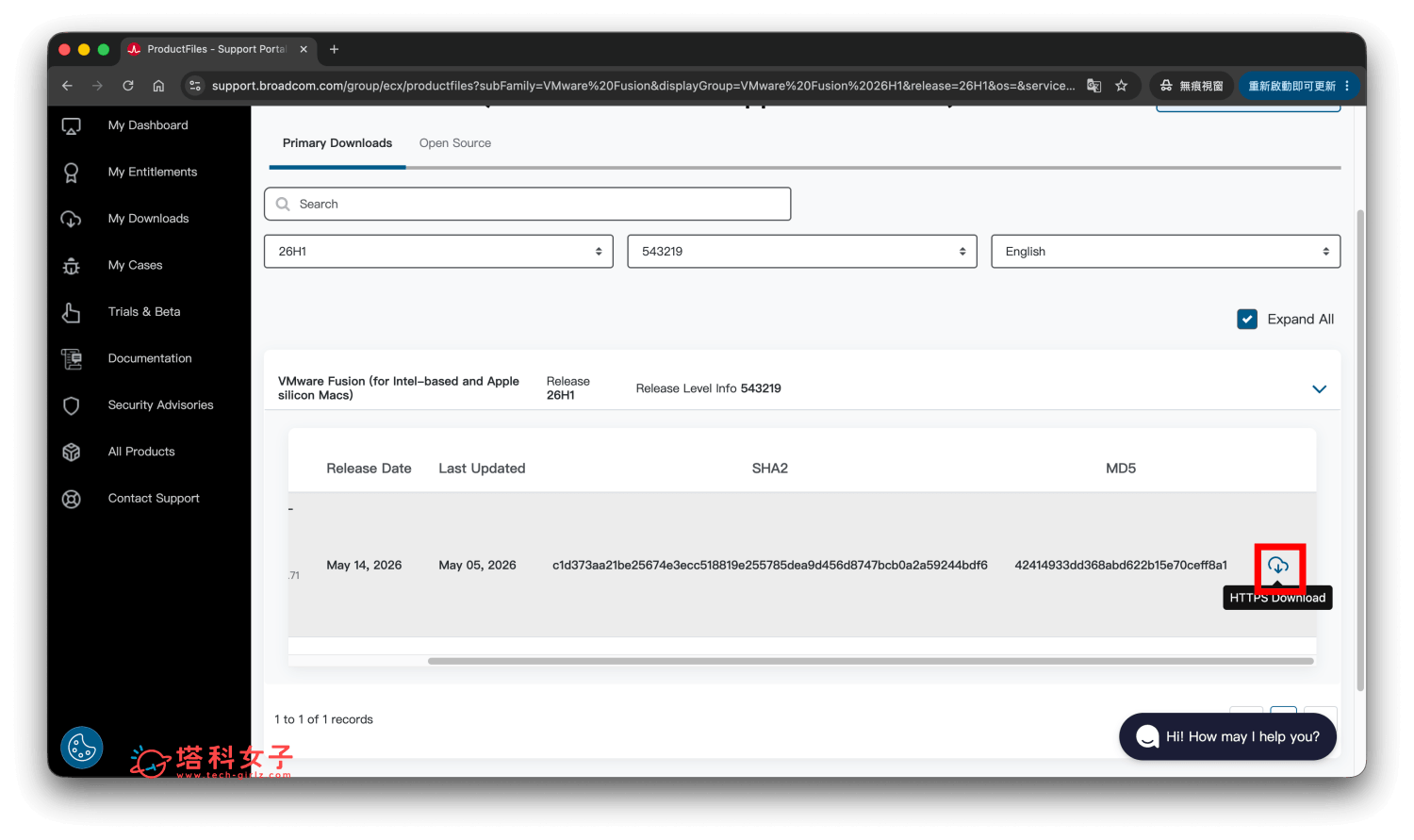Click 'Release Level Info 543219' text
This screenshot has height=840, width=1414.
tap(708, 388)
